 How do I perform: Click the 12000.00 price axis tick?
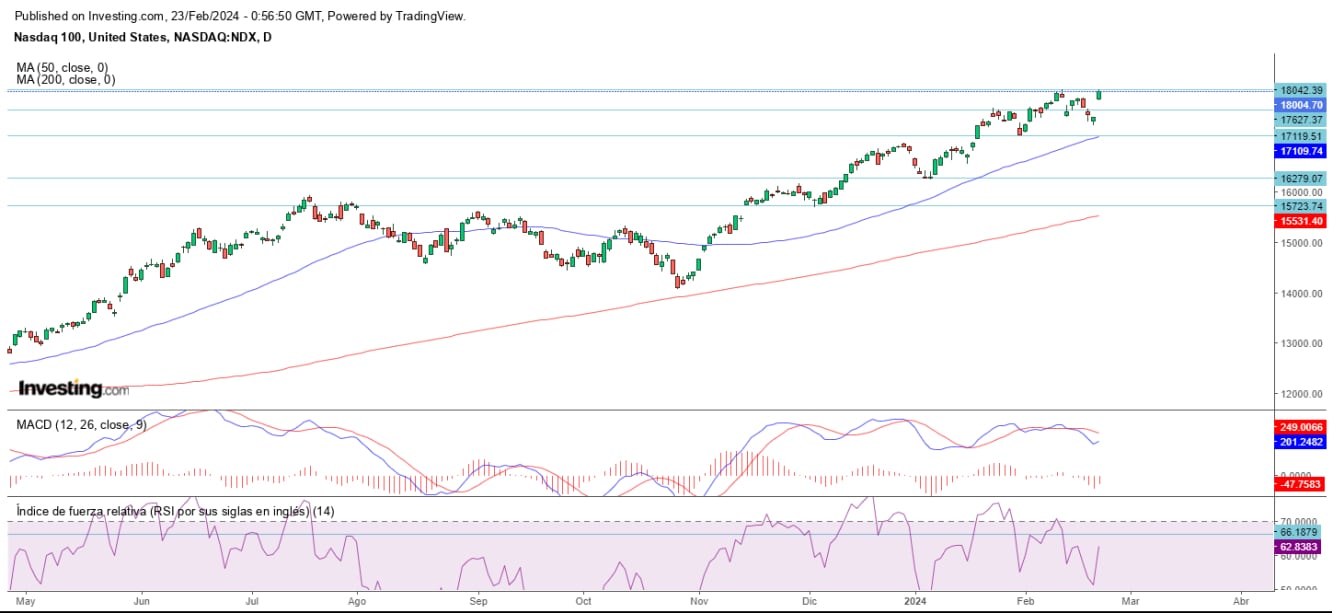(1300, 394)
